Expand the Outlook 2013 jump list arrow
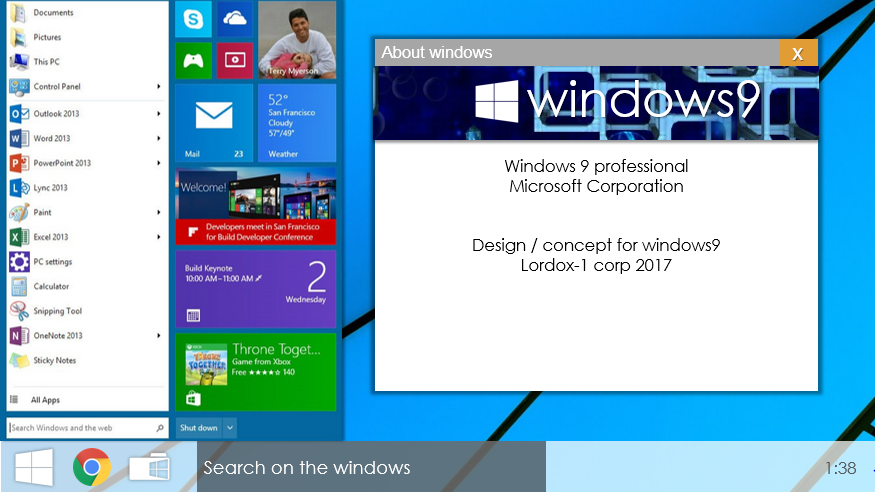The height and width of the screenshot is (492, 875). pos(158,114)
